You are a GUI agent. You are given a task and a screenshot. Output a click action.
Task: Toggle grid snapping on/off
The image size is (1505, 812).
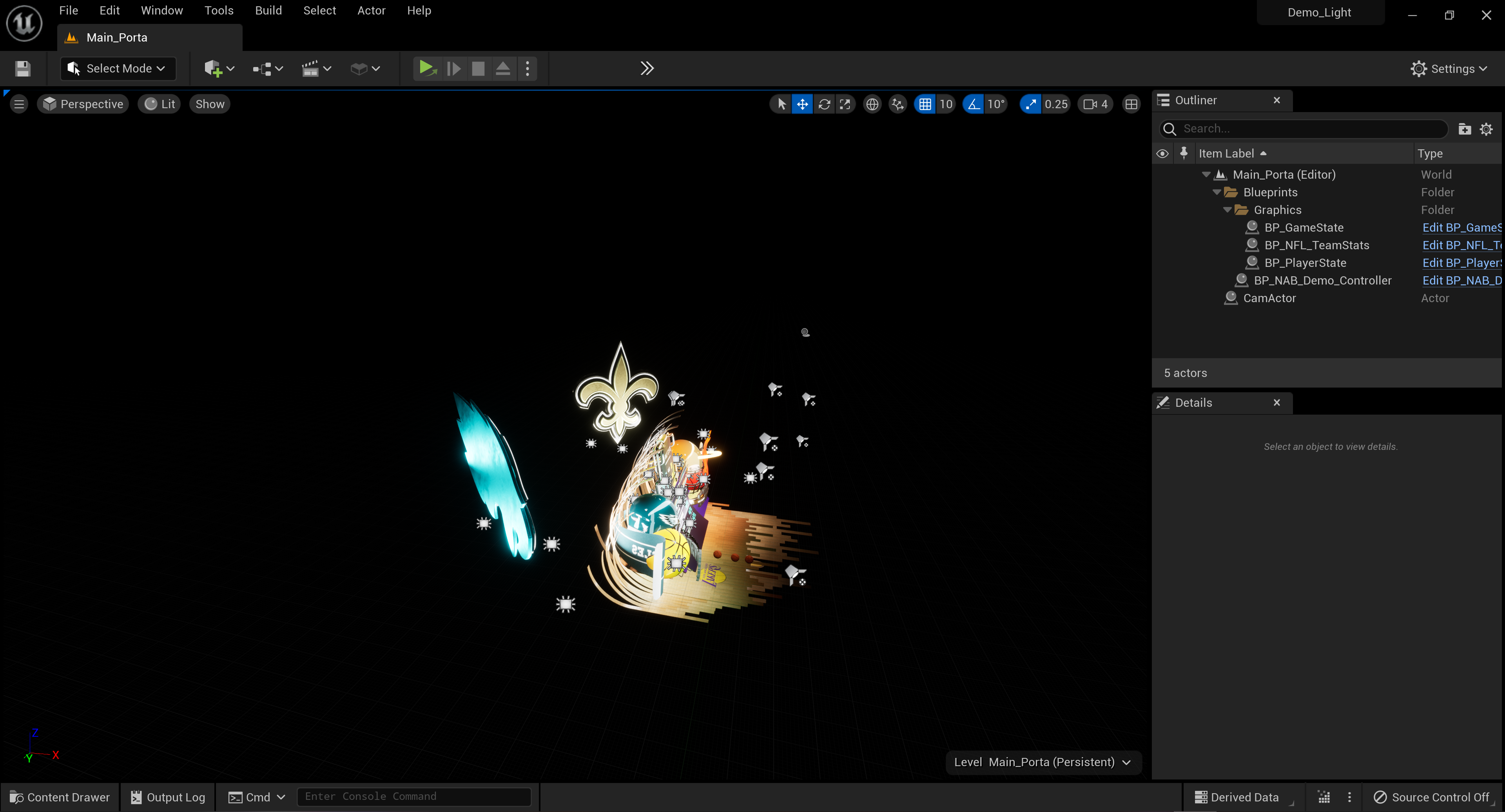925,104
